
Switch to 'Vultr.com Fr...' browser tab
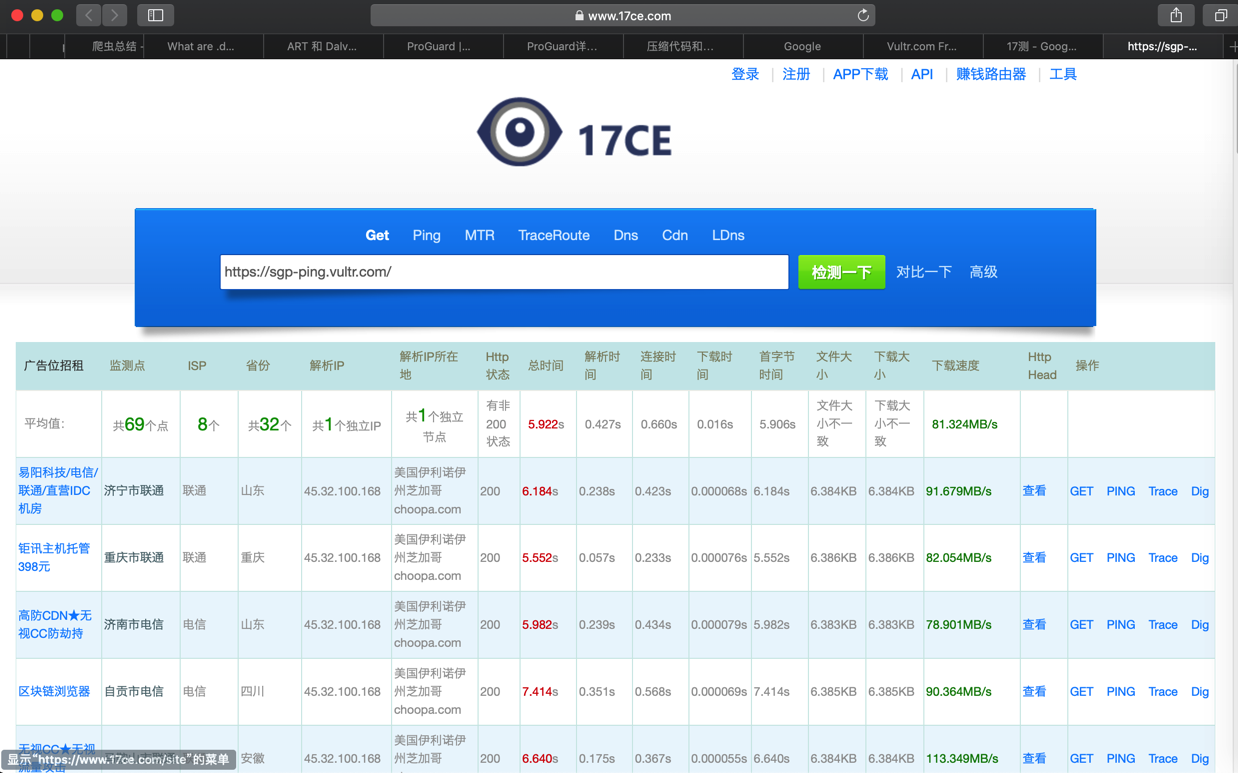point(922,46)
